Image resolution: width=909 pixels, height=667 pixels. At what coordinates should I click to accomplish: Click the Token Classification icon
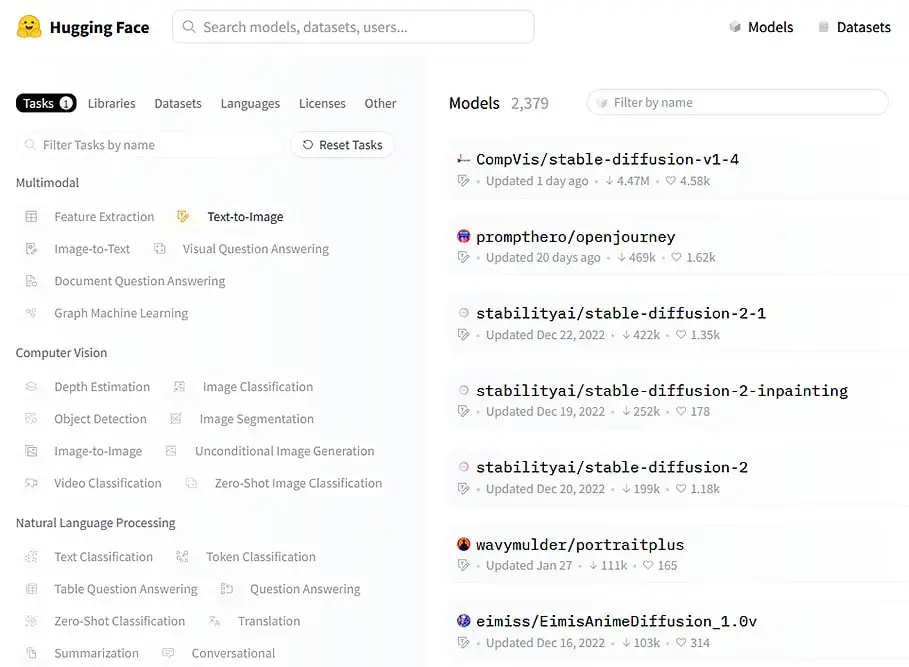click(x=183, y=557)
